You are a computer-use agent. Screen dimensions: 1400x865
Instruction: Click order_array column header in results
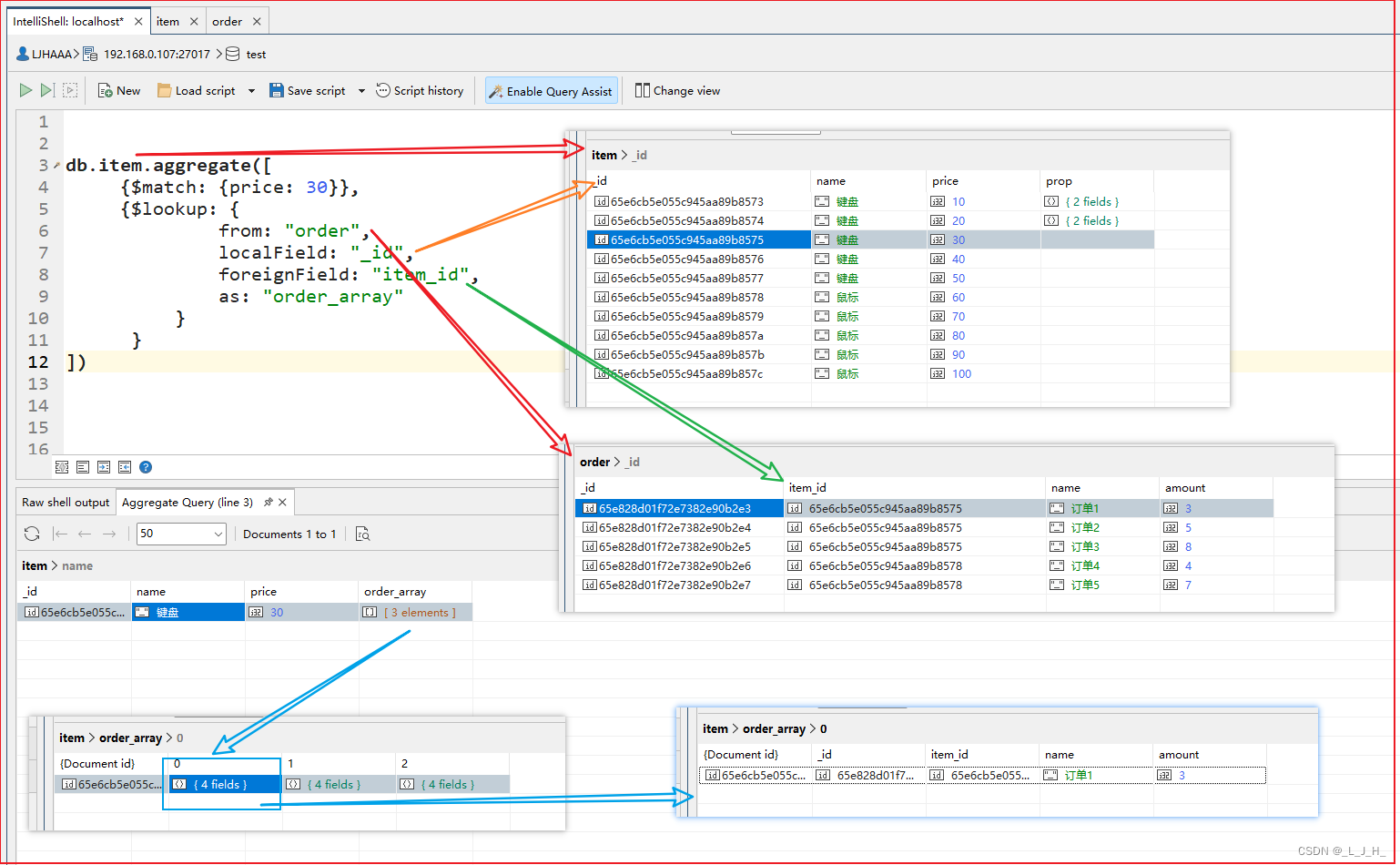(395, 591)
